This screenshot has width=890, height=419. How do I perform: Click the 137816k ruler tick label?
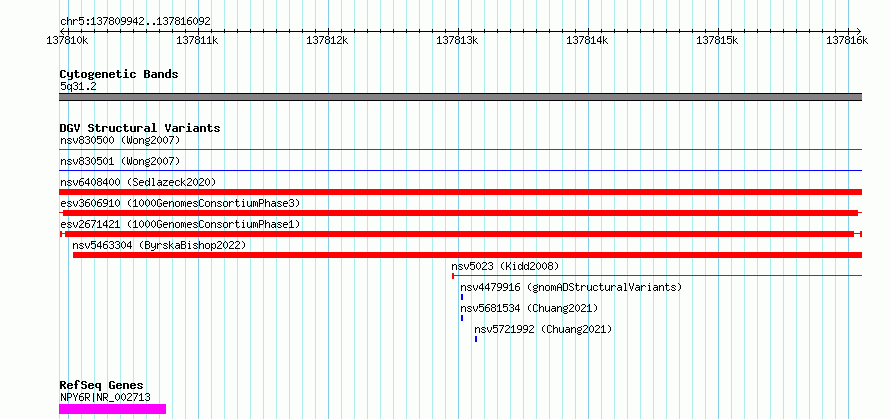click(x=847, y=40)
